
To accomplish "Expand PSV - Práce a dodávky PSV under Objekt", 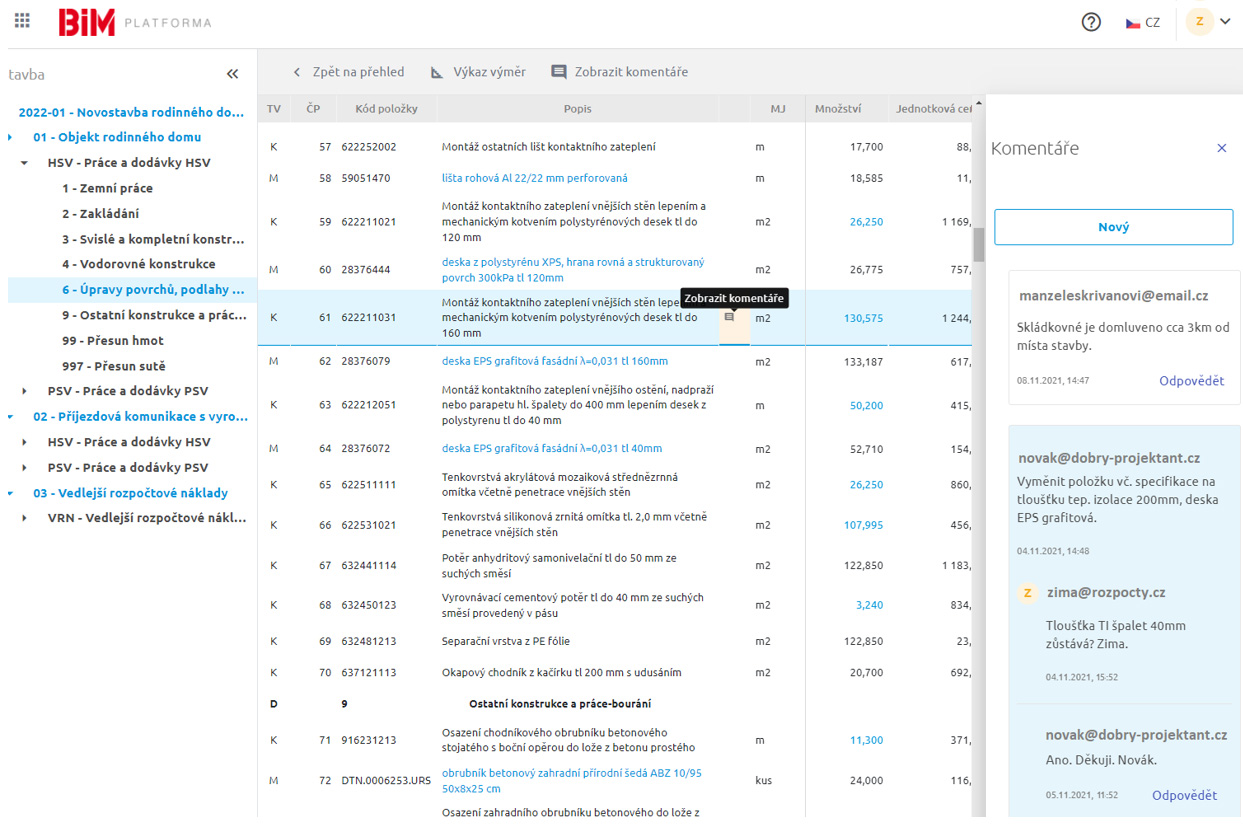I will pos(25,391).
